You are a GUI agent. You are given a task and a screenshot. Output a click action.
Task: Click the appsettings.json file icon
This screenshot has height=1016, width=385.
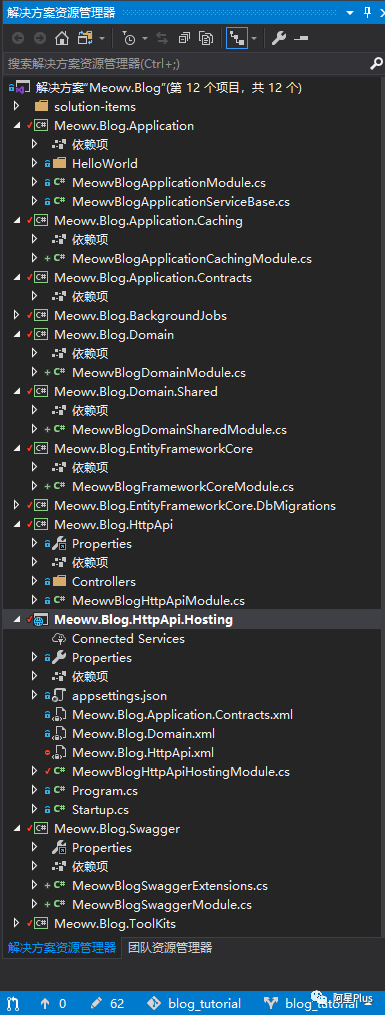point(59,696)
